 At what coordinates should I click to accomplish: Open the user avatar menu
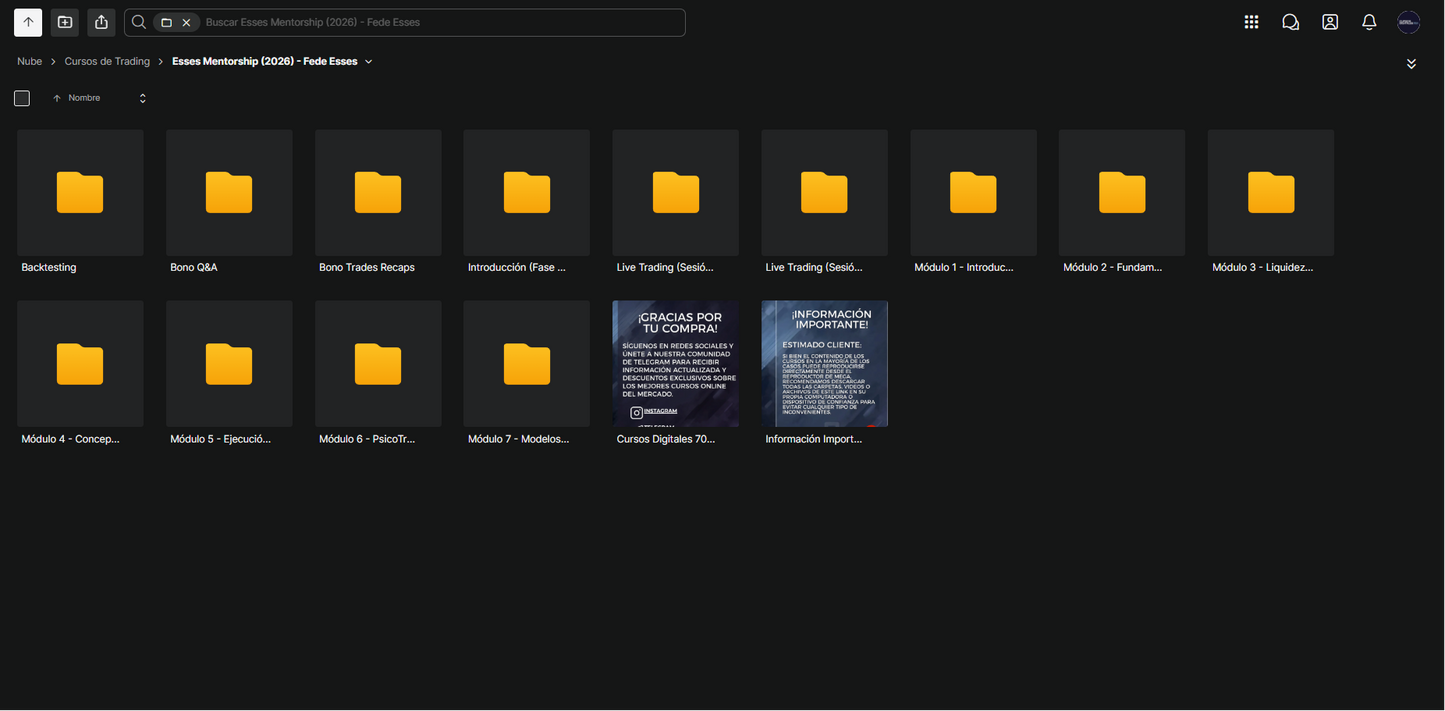click(1409, 22)
